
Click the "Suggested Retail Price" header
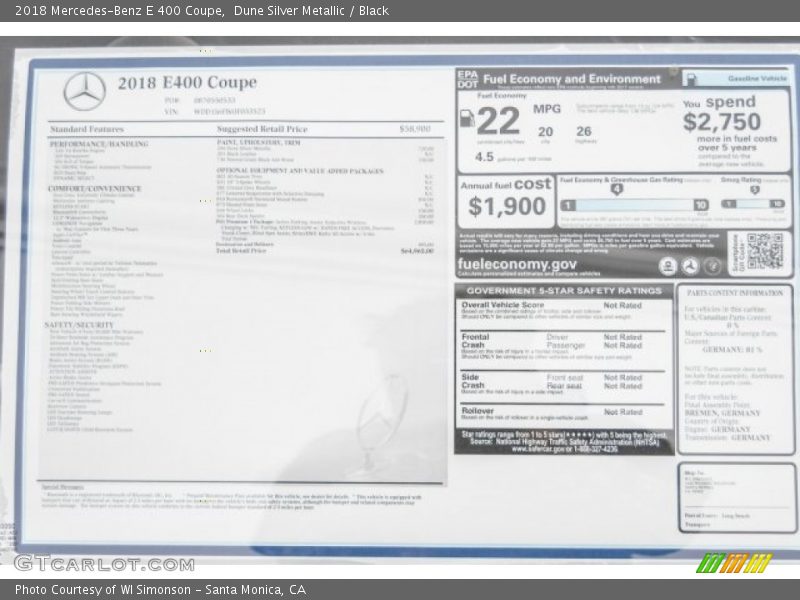[262, 129]
